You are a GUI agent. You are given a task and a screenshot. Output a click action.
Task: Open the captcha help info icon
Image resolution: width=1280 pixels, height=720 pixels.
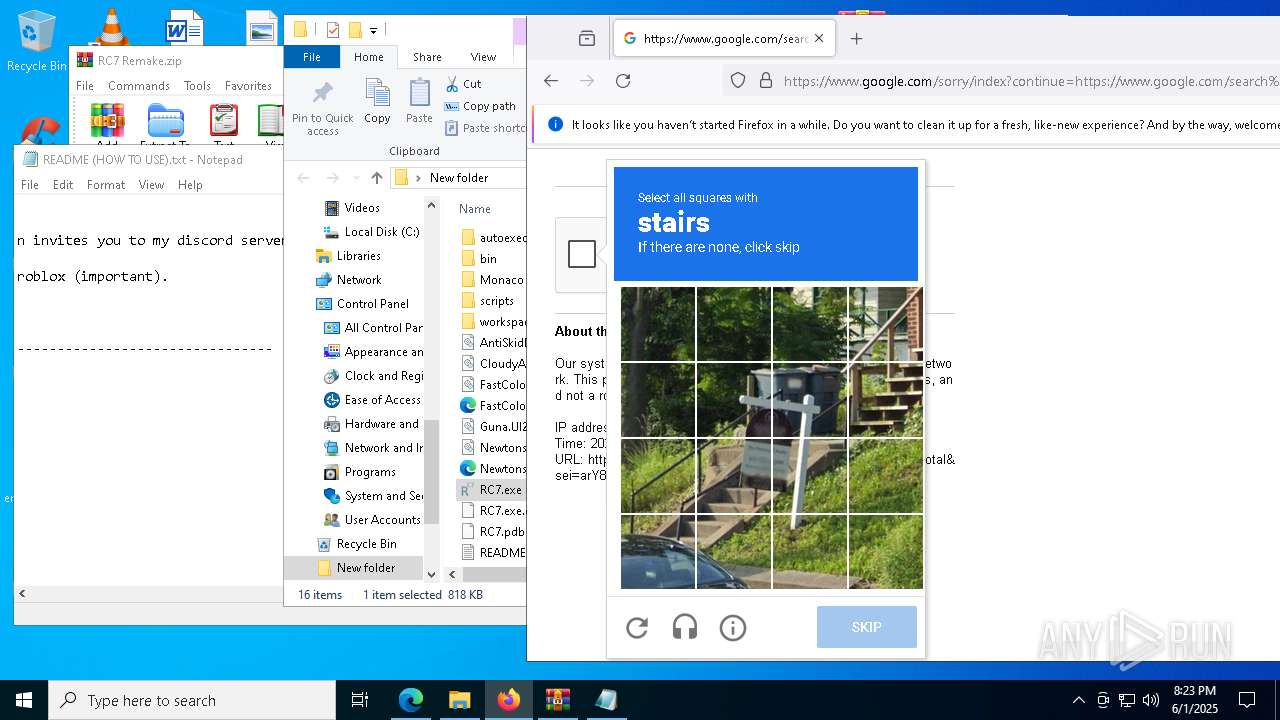coord(733,628)
